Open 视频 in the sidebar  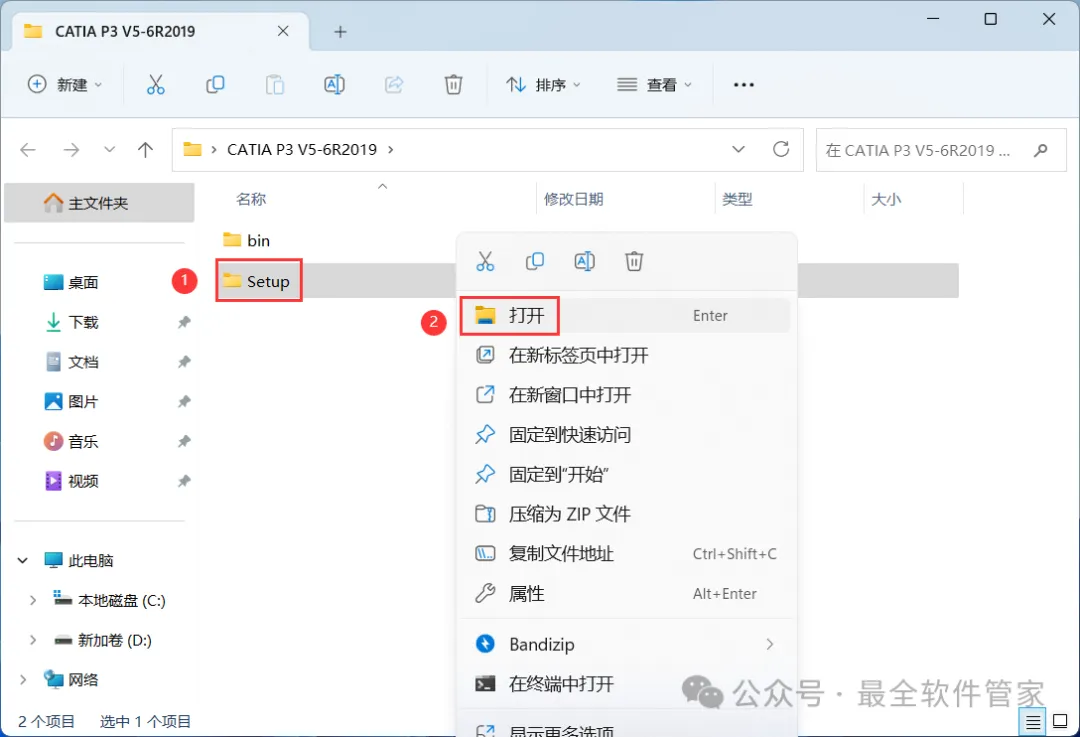click(83, 481)
